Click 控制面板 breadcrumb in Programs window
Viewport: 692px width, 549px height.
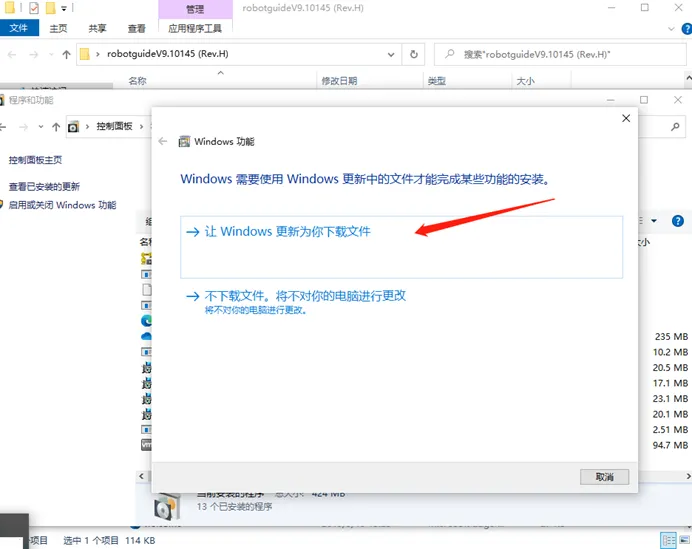point(114,126)
